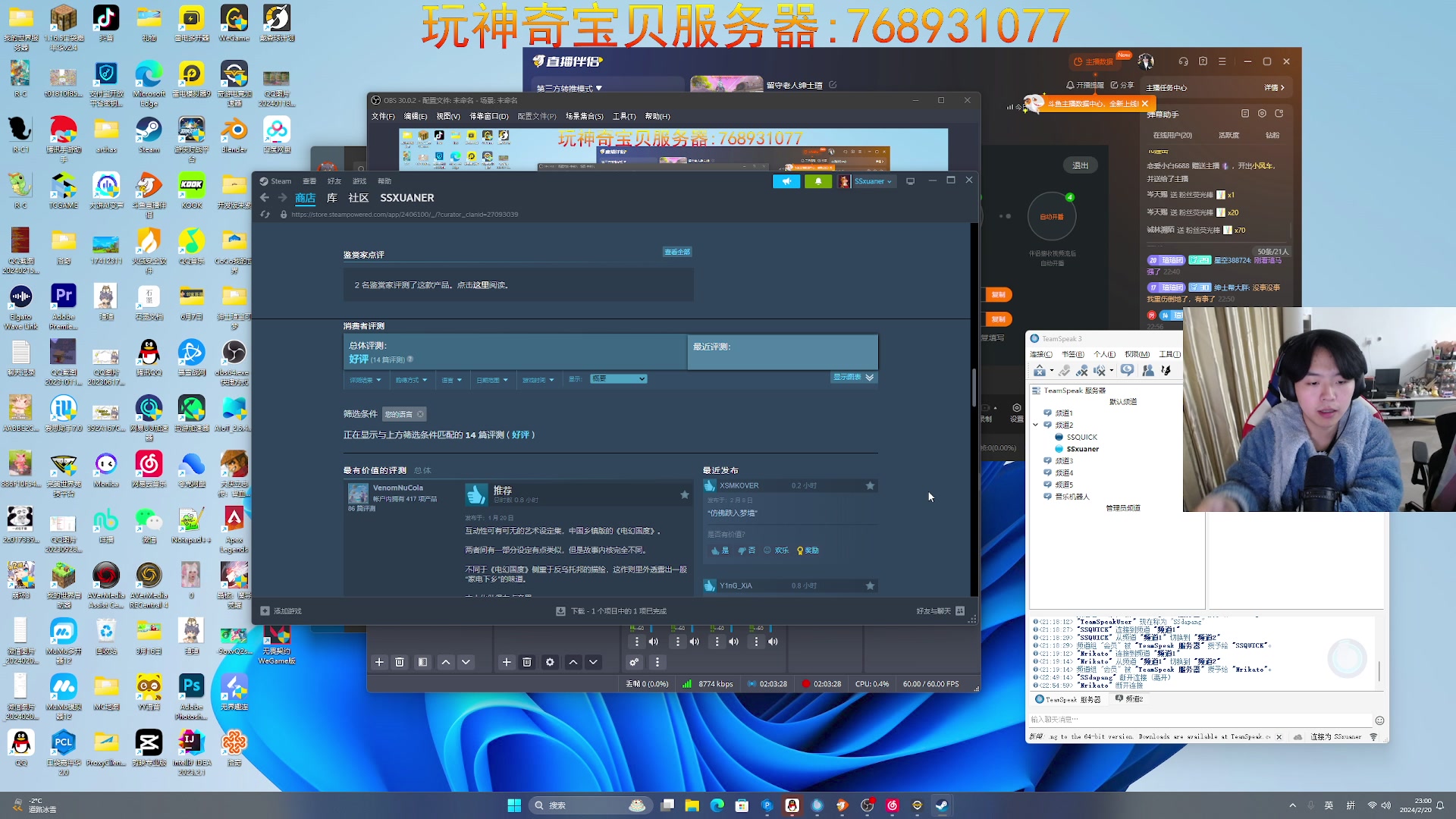Click star icon on Y1nG_XIA review

(870, 585)
